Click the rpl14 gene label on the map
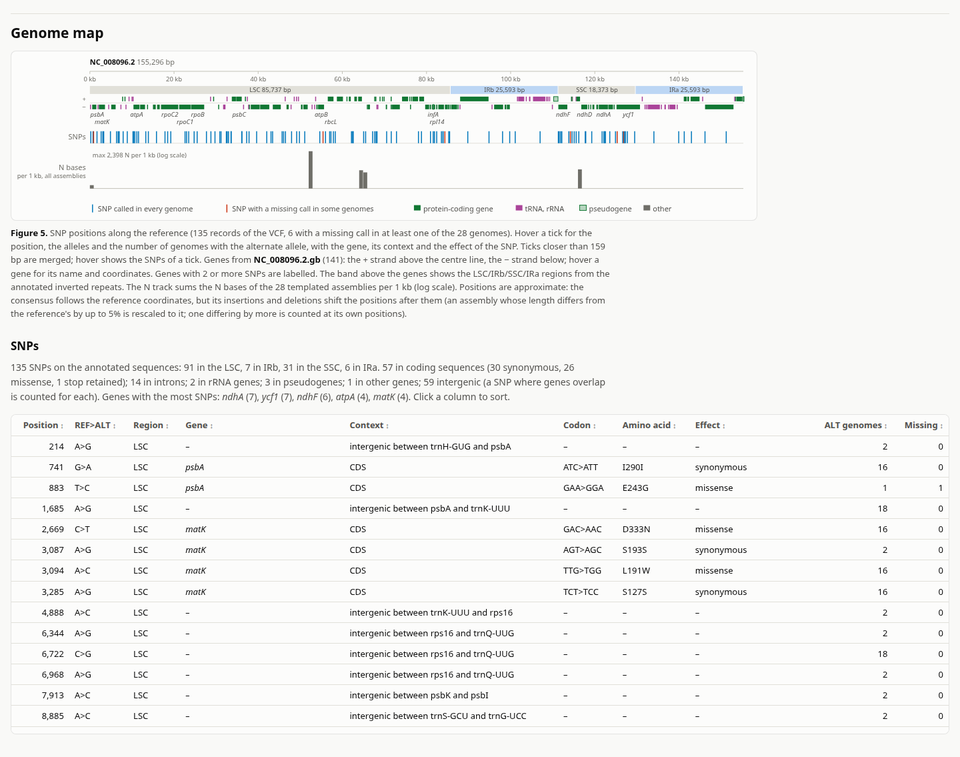The image size is (960, 757). click(x=437, y=122)
